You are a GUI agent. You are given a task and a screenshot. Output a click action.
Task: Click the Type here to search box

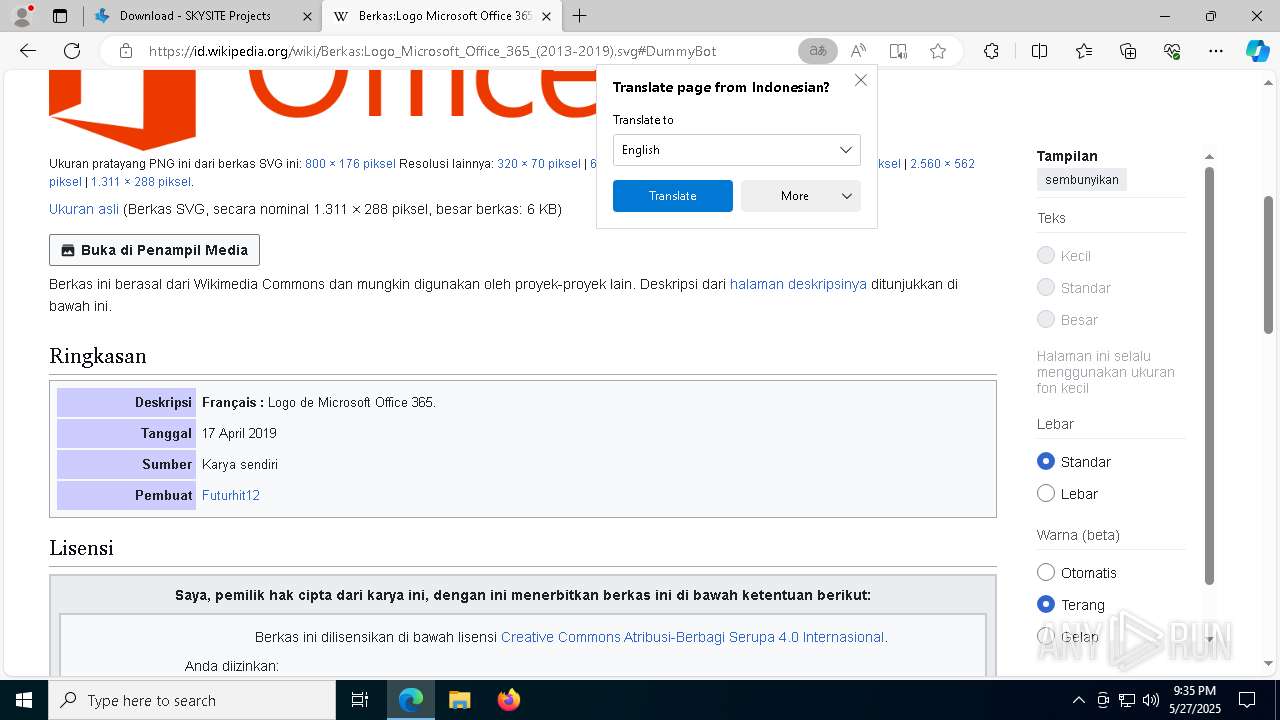click(192, 700)
